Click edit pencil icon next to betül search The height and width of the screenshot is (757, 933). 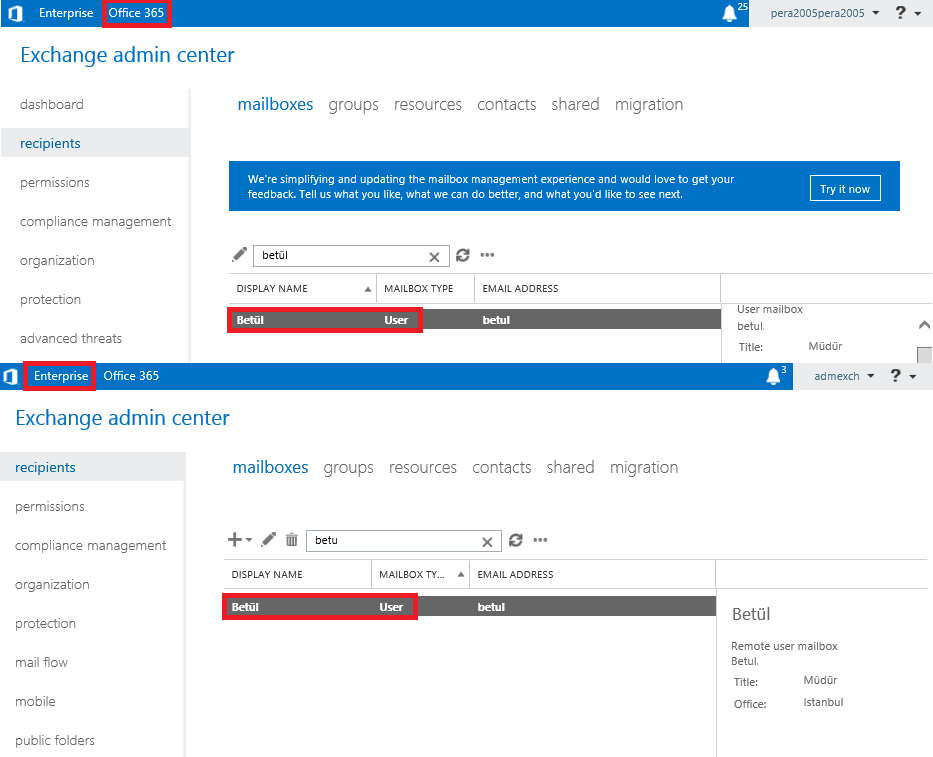point(239,255)
